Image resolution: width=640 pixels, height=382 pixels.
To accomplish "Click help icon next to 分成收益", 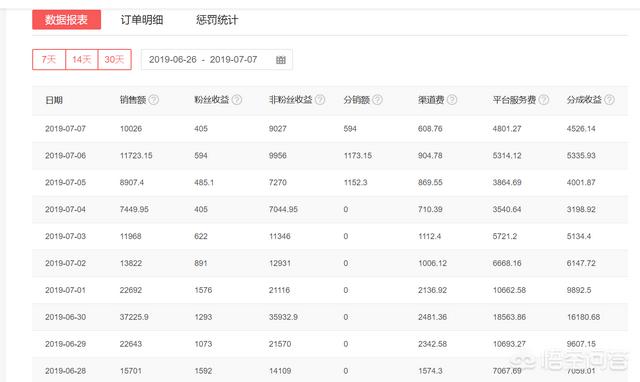I will click(609, 100).
